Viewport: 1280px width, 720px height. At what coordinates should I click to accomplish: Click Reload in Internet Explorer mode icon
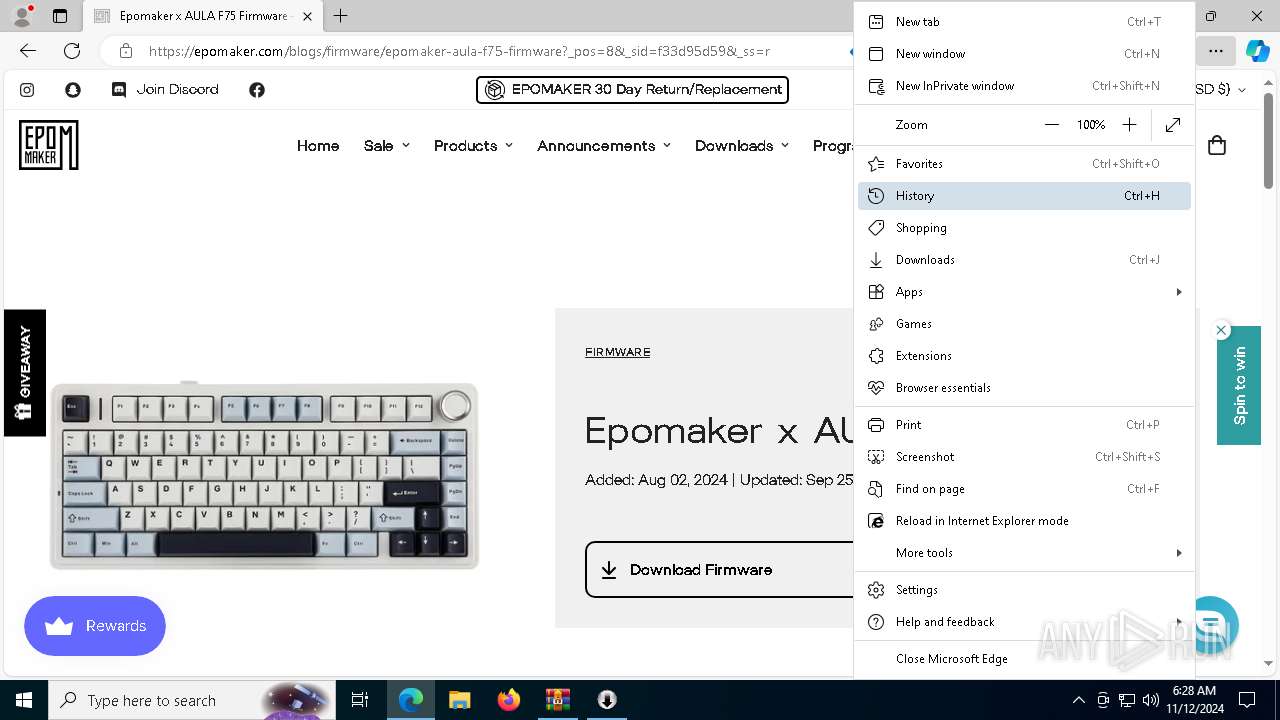[876, 521]
